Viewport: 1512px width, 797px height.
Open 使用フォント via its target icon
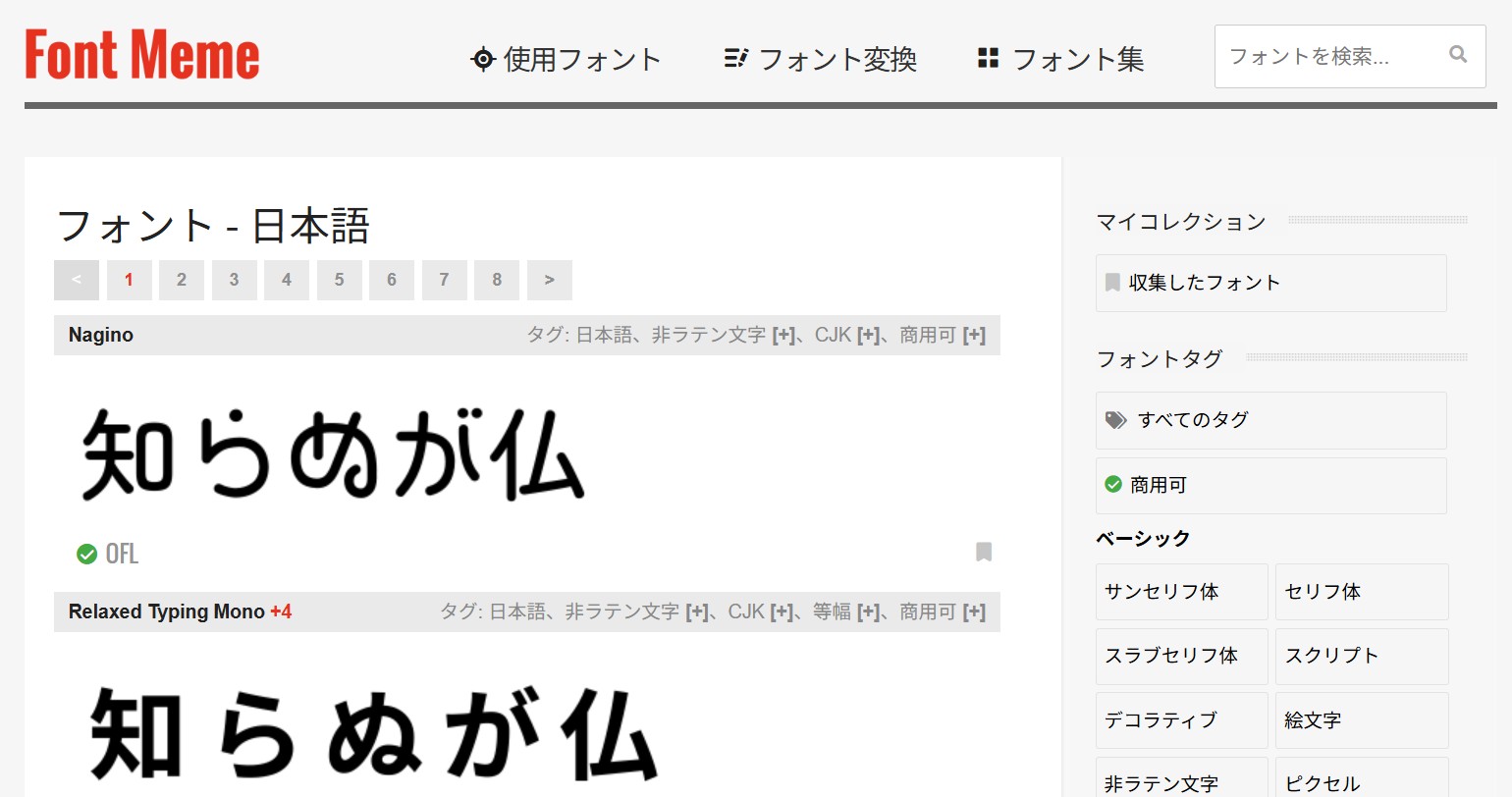[x=482, y=59]
